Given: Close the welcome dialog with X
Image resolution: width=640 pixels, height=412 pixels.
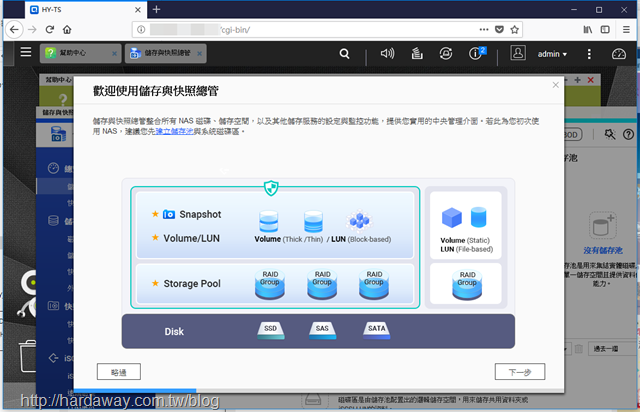Looking at the screenshot, I should [x=556, y=85].
